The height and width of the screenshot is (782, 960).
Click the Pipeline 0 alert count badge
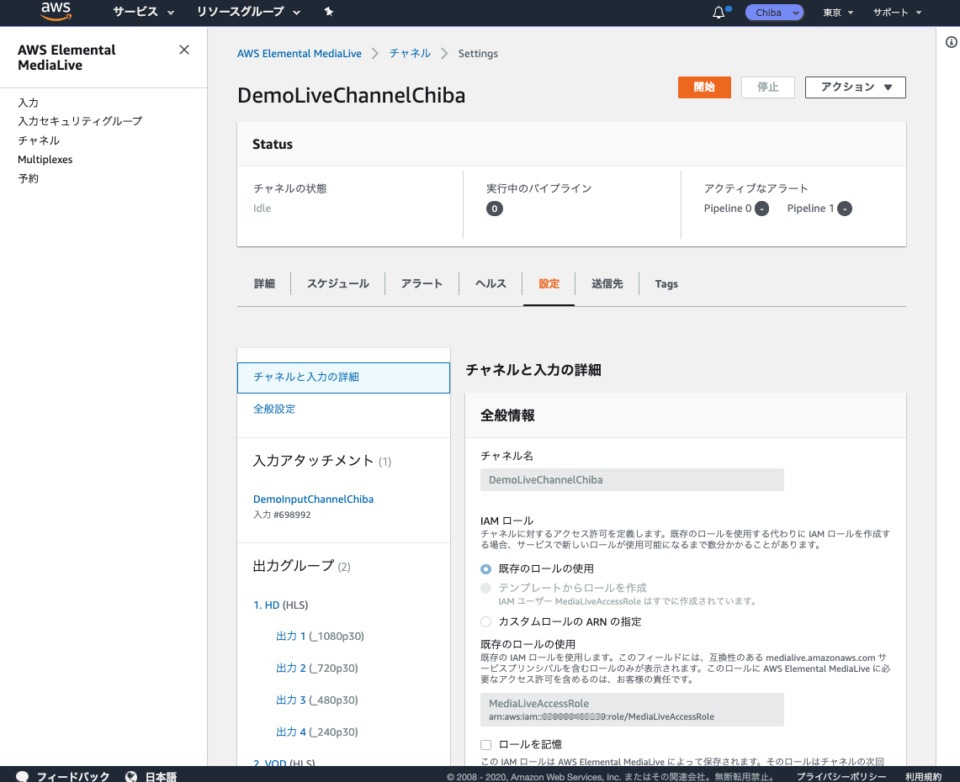coord(762,209)
